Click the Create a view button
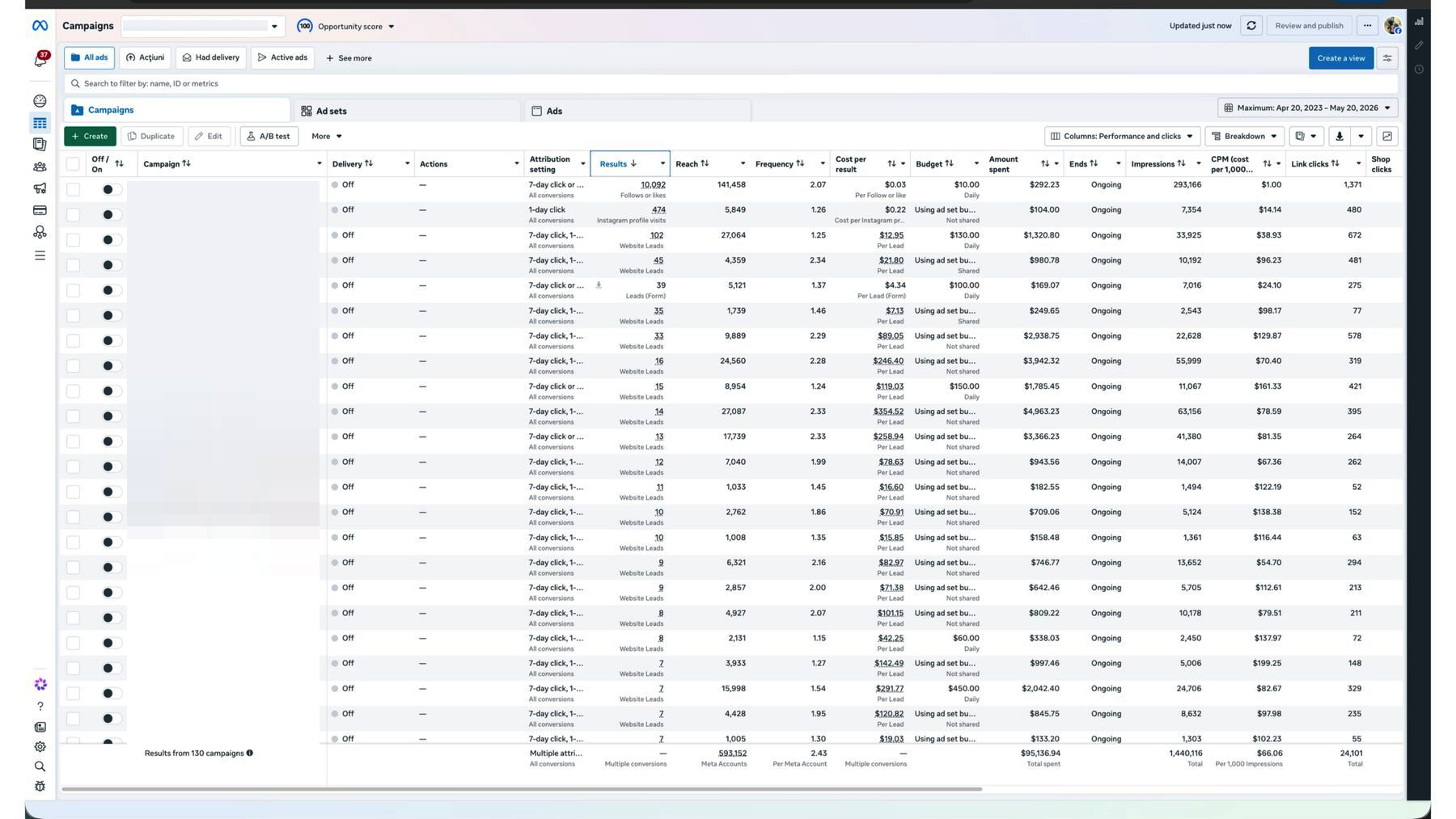Viewport: 1456px width, 819px height. [x=1340, y=58]
